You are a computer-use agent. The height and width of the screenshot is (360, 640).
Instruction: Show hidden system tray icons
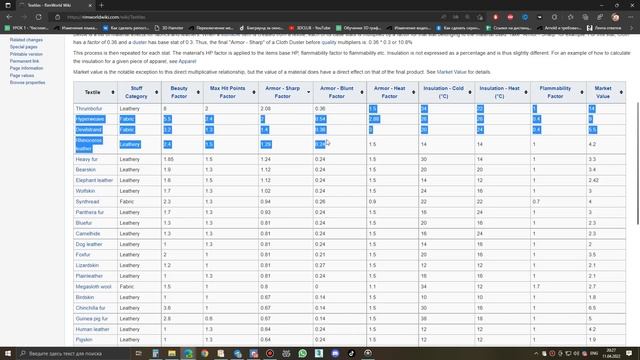tap(536, 353)
